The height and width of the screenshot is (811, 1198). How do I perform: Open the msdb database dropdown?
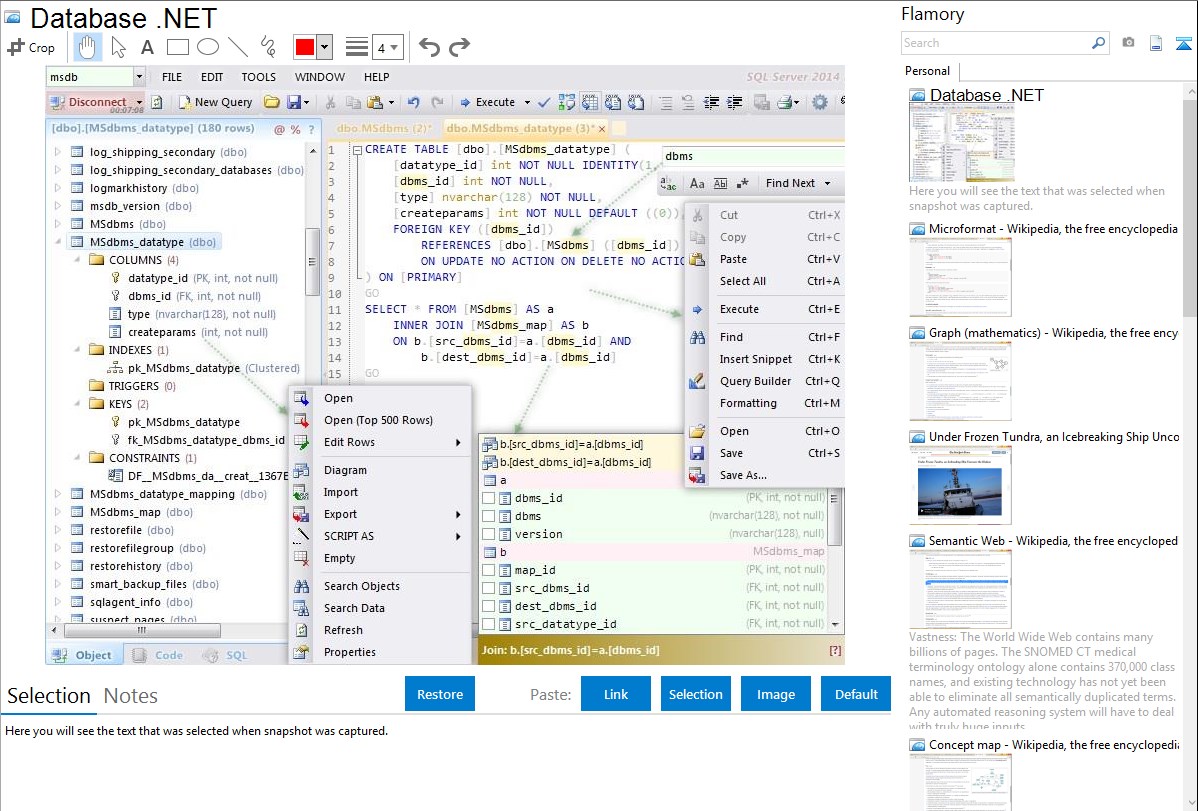[x=139, y=76]
